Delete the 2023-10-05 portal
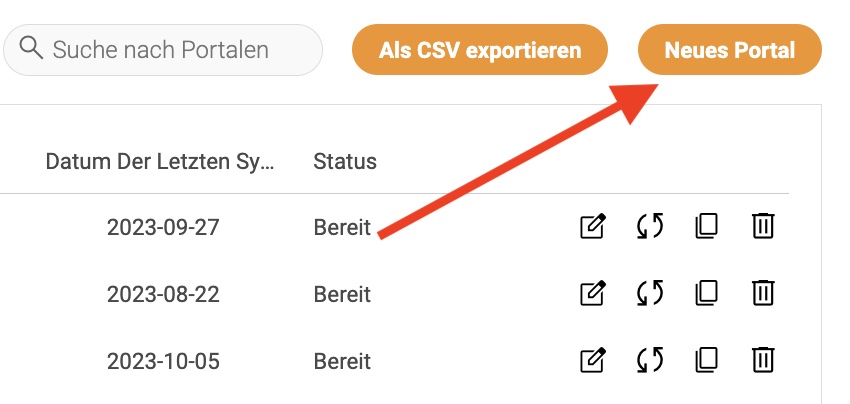The width and height of the screenshot is (850, 404). [763, 361]
